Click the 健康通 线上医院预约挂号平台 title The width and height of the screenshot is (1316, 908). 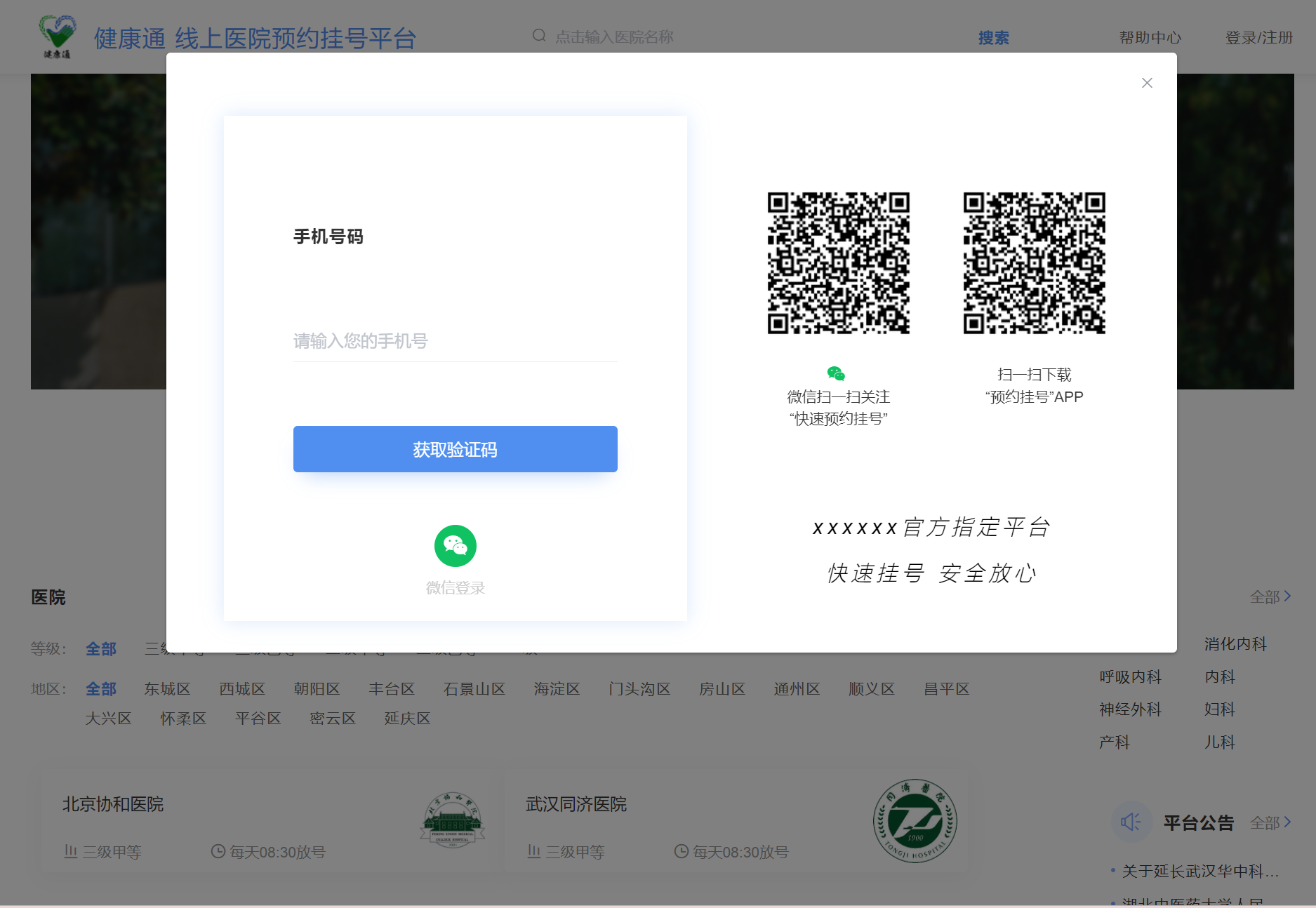(x=255, y=39)
